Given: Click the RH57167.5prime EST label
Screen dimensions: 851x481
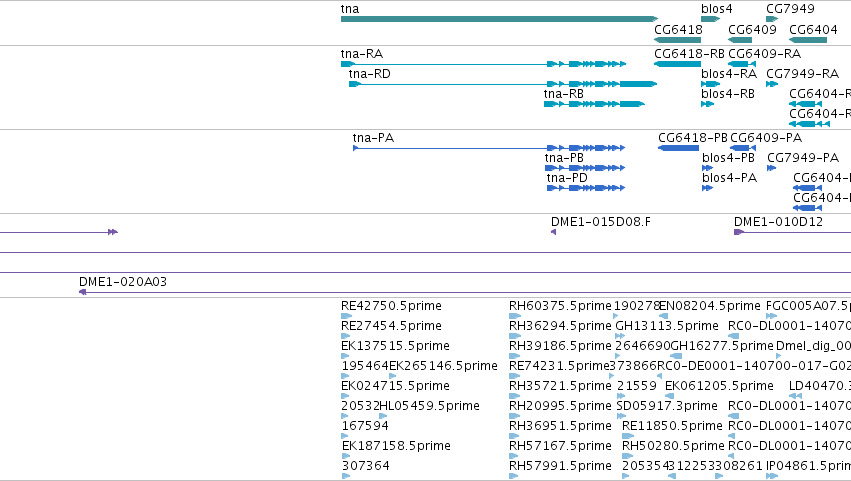Looking at the screenshot, I should coord(560,446).
